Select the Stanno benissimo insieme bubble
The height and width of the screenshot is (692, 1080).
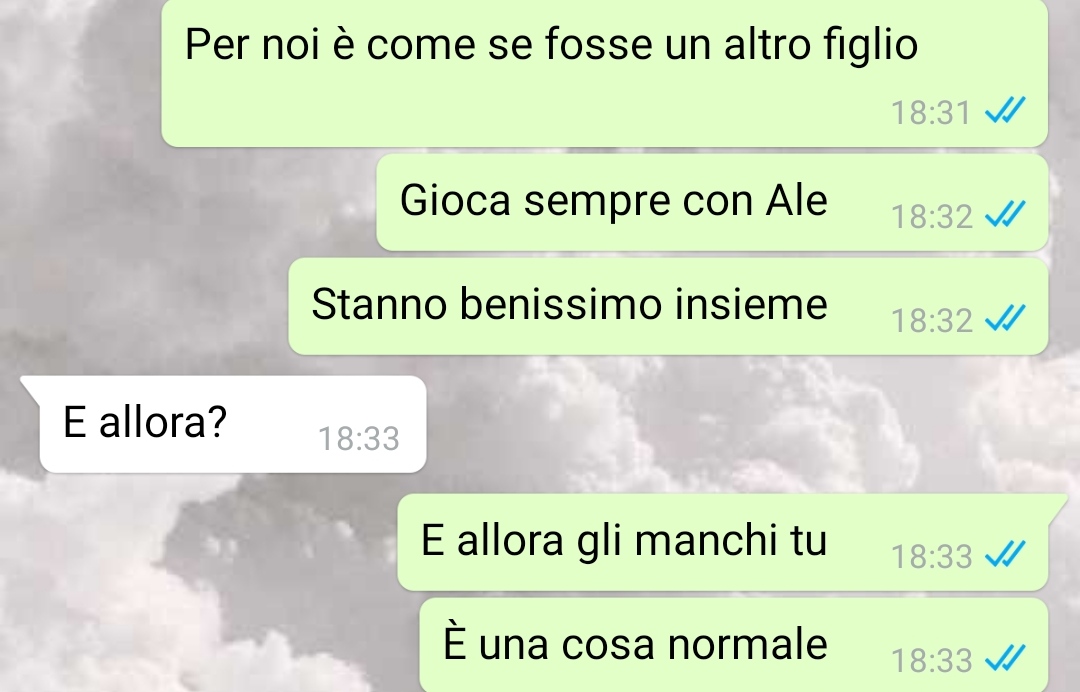coord(668,306)
